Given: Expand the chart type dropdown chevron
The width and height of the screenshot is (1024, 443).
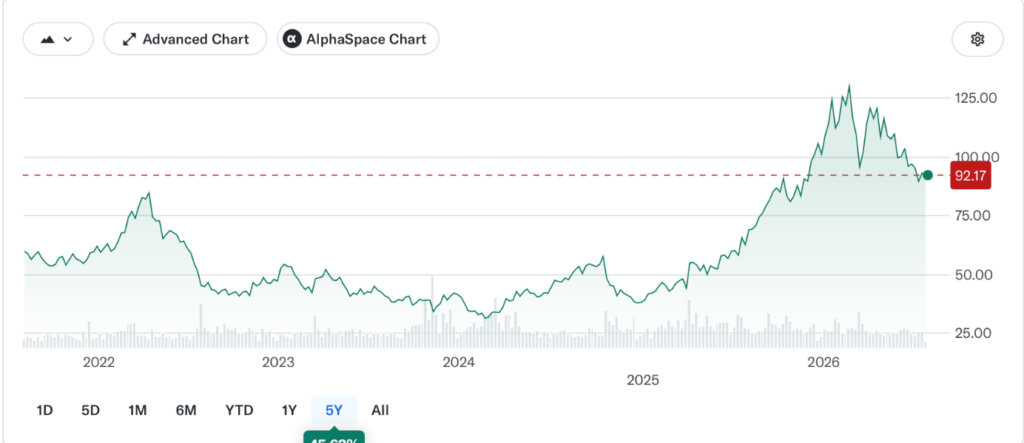Looking at the screenshot, I should 68,39.
